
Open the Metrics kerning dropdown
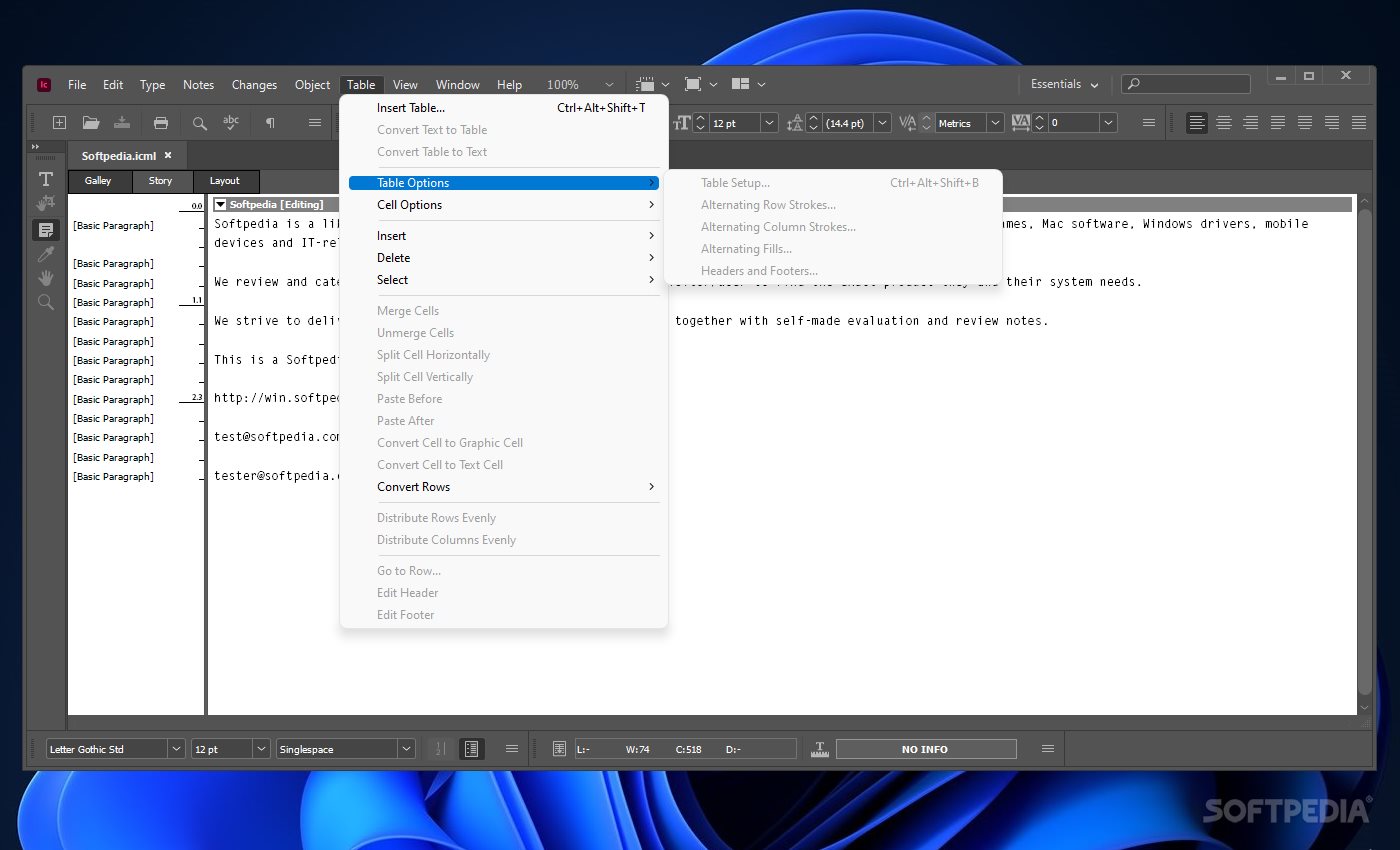tap(995, 123)
